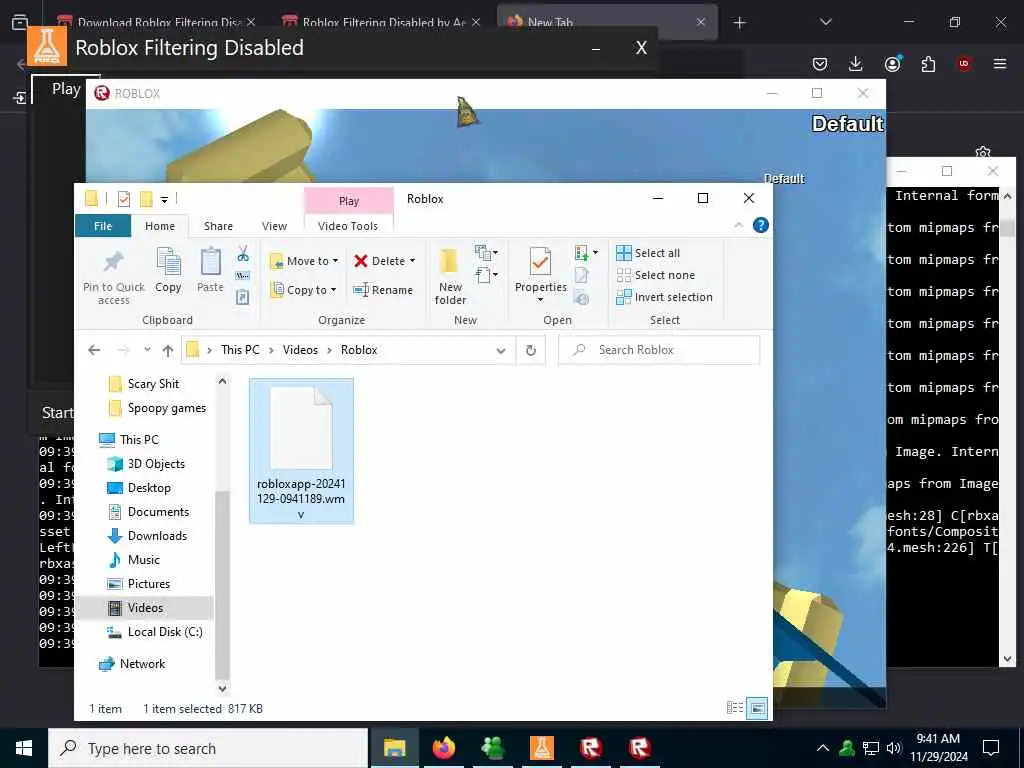Select the robloxapp-20241129 wmv file
The width and height of the screenshot is (1024, 768).
point(301,451)
